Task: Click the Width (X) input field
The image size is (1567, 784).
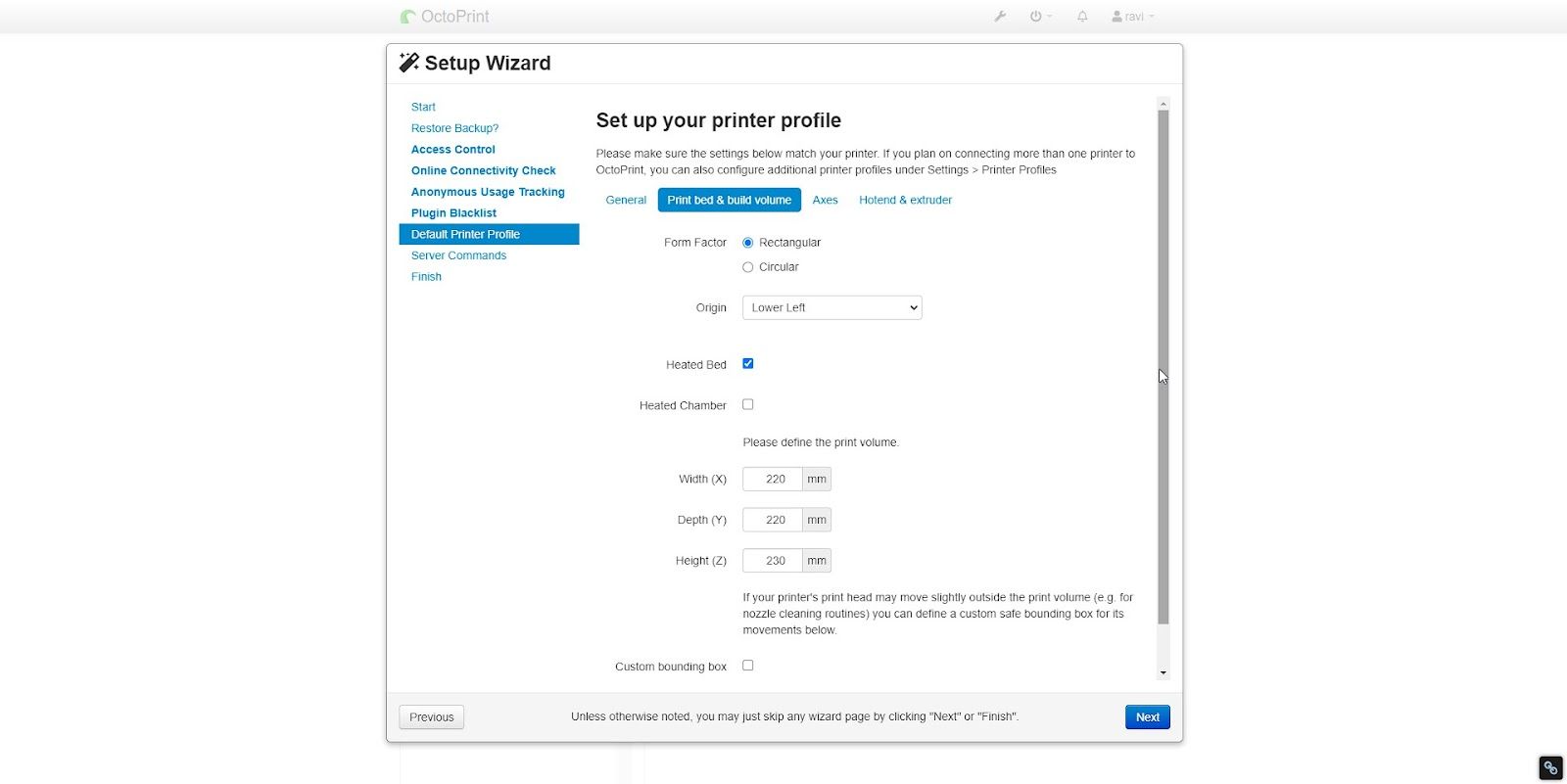Action: click(x=774, y=480)
